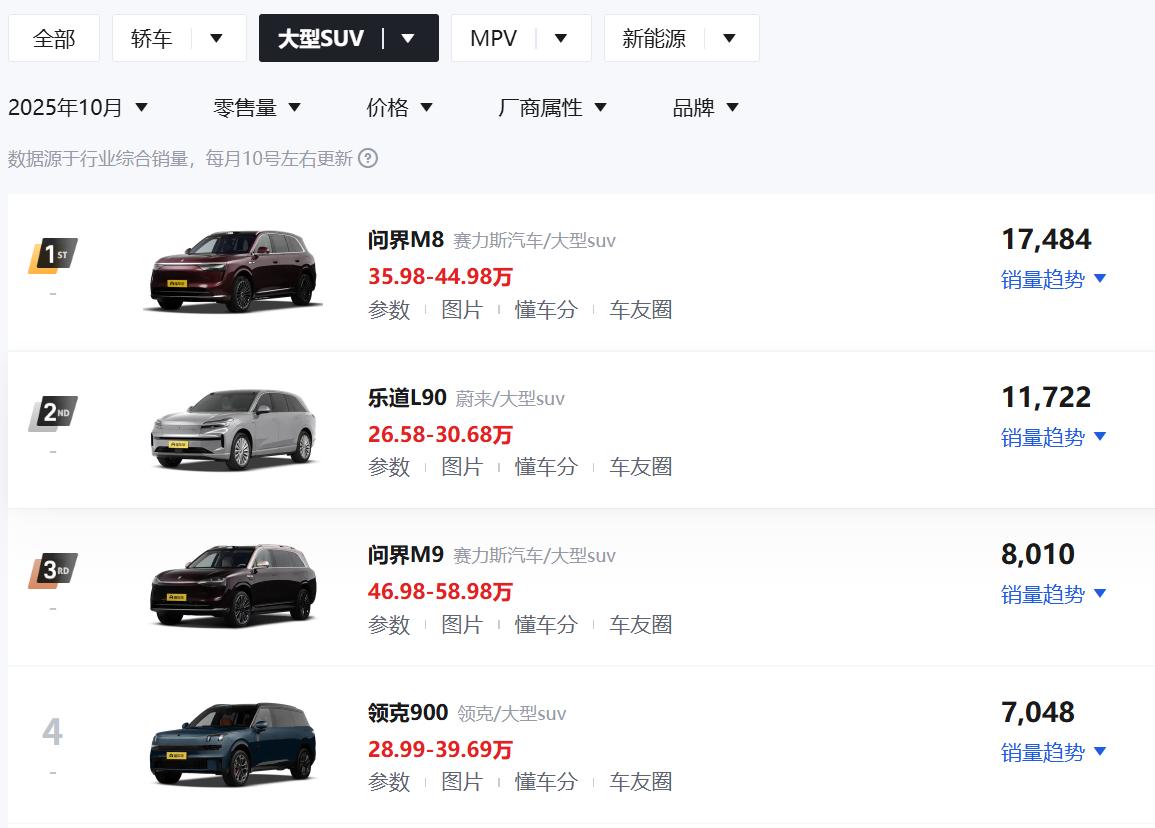Open the 轿车 category dropdown arrow
This screenshot has height=828, width=1155.
click(x=216, y=38)
